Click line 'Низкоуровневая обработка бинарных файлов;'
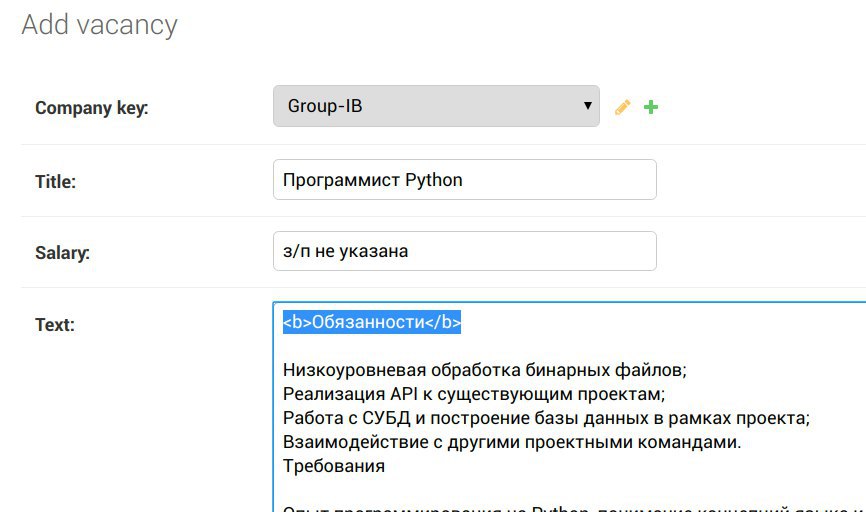866x512 pixels. pos(484,370)
